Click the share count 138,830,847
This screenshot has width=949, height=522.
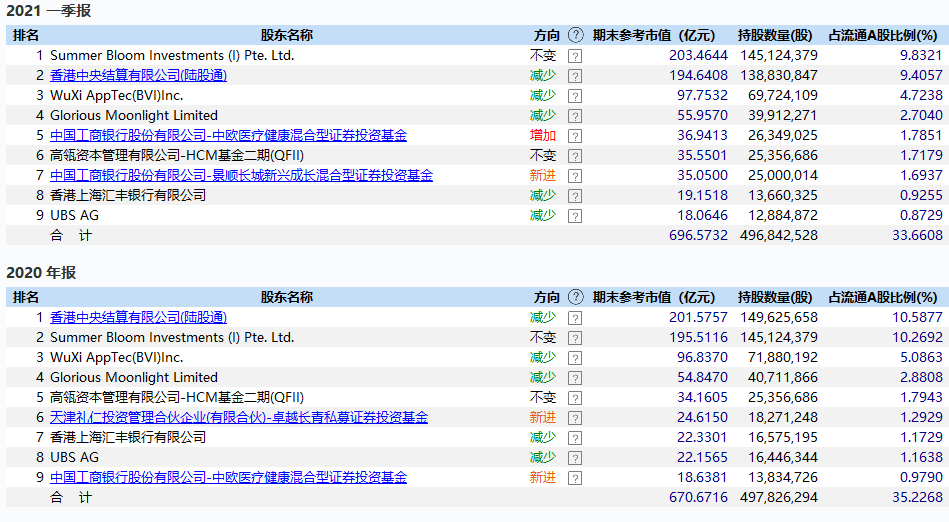[778, 75]
